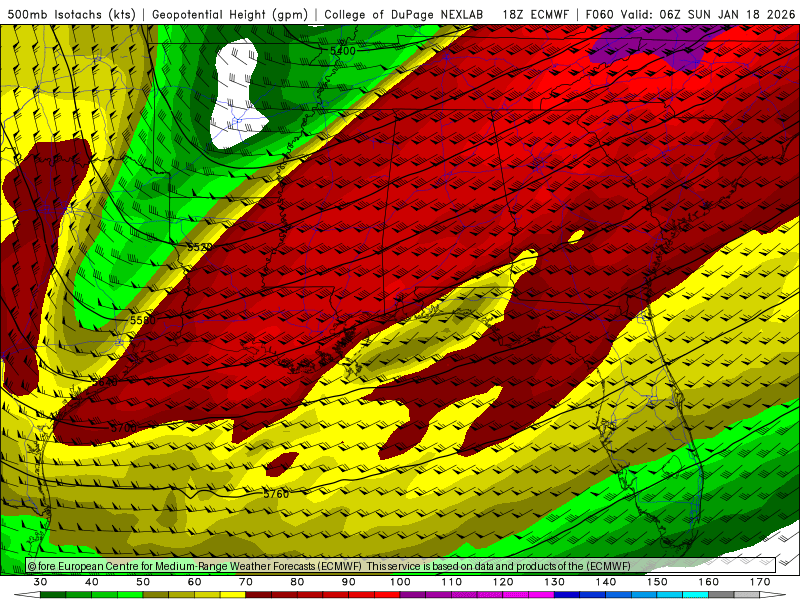This screenshot has height=600, width=800.
Task: Click the 140 value on color scale
Action: click(x=606, y=582)
